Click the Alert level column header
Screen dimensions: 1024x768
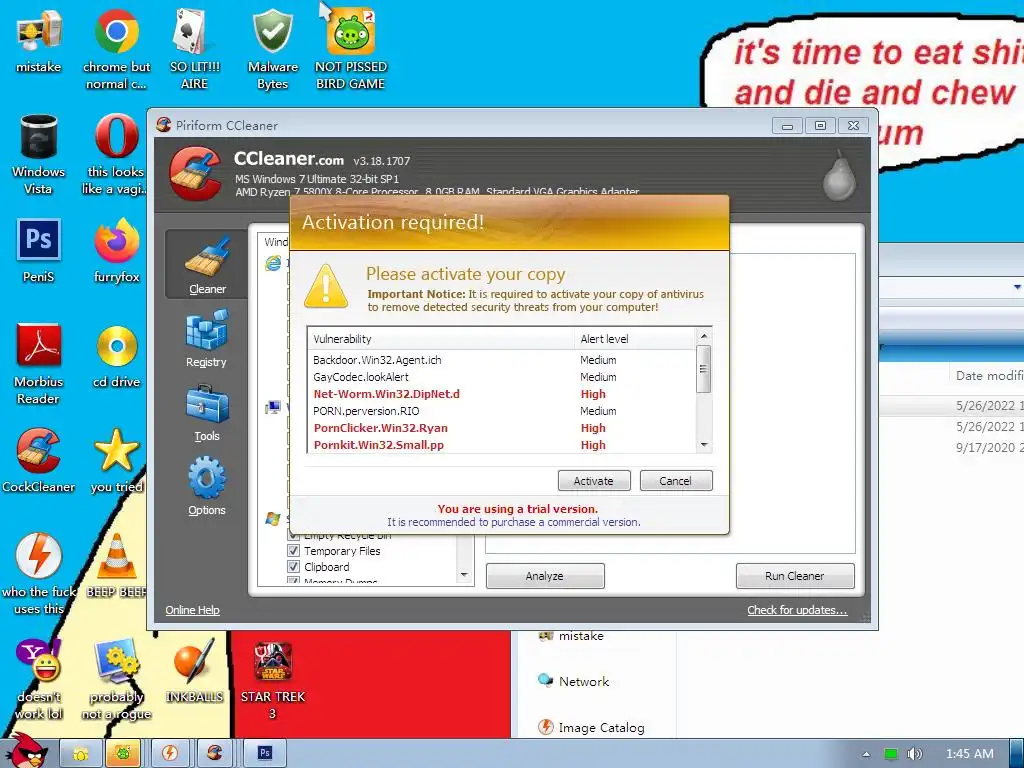coord(635,339)
